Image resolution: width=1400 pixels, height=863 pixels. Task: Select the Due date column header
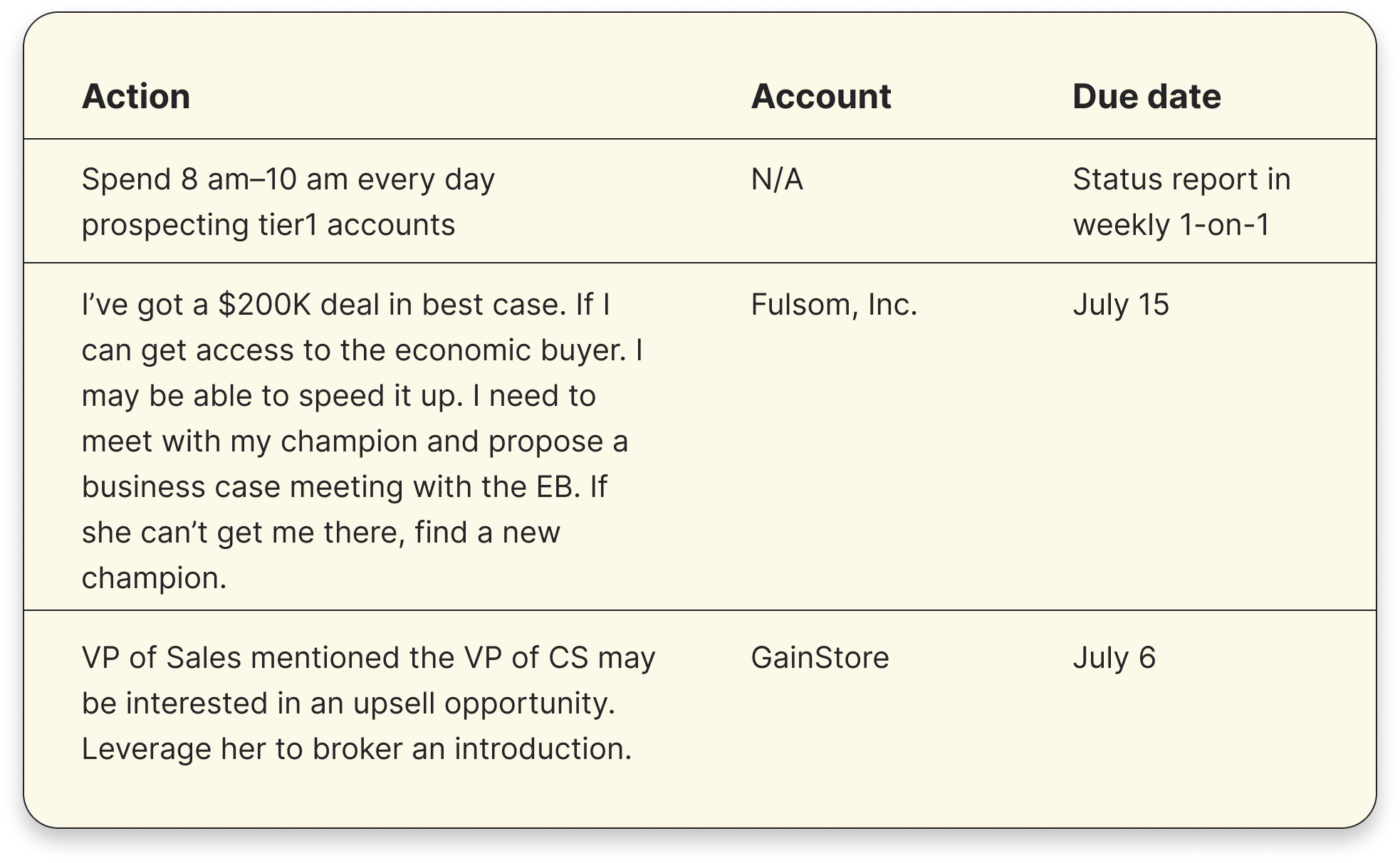pos(1146,96)
